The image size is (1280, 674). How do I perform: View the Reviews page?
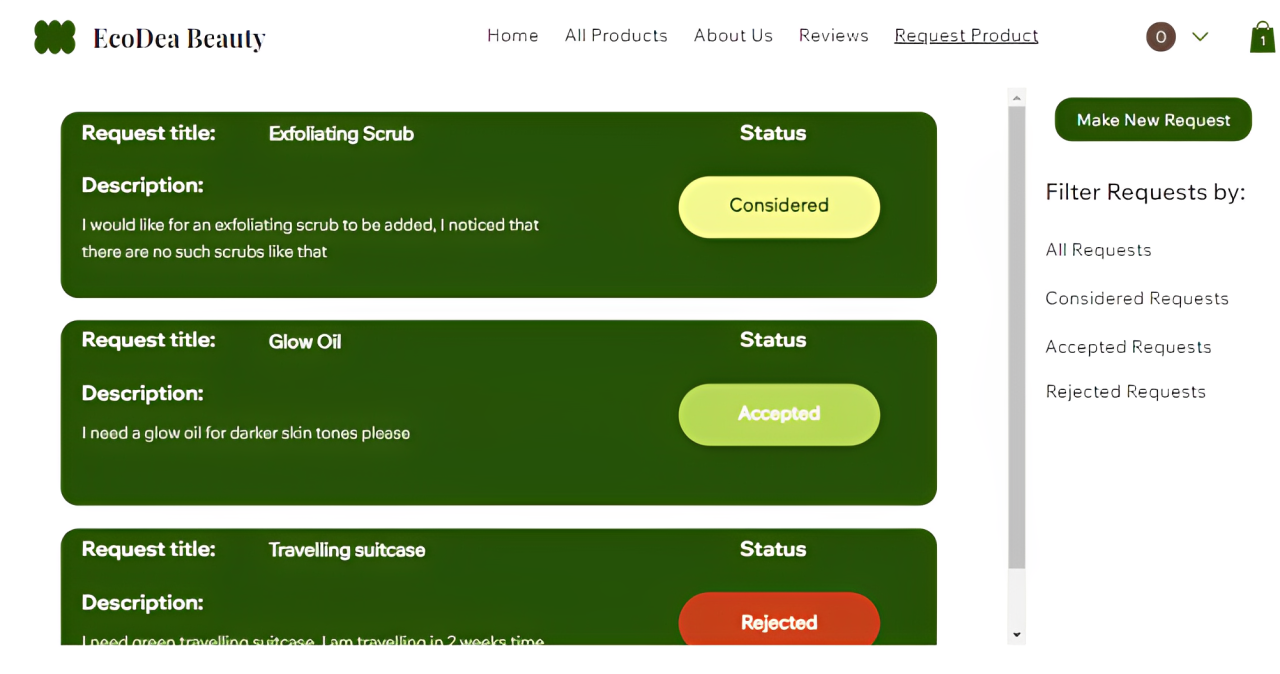point(834,35)
